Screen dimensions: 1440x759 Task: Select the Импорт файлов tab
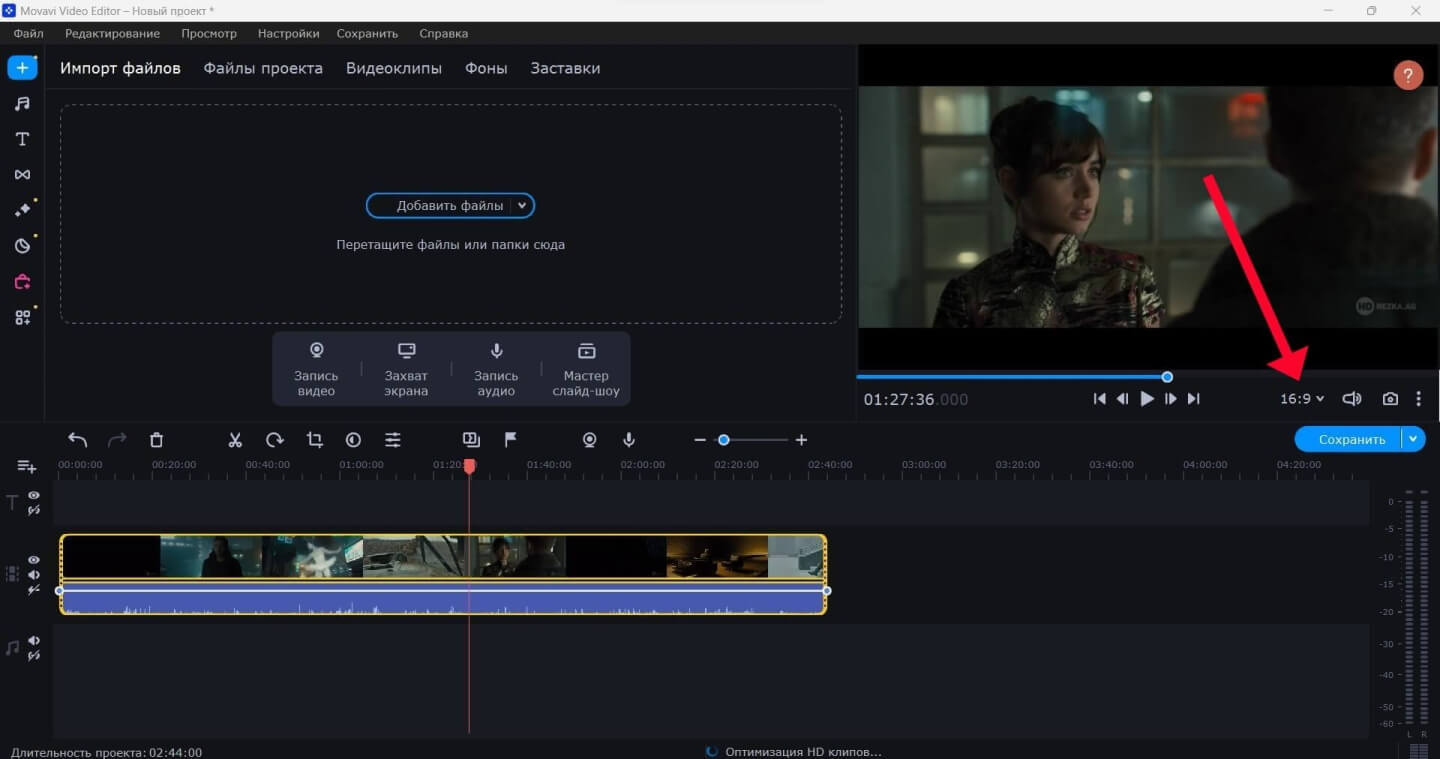pos(120,68)
